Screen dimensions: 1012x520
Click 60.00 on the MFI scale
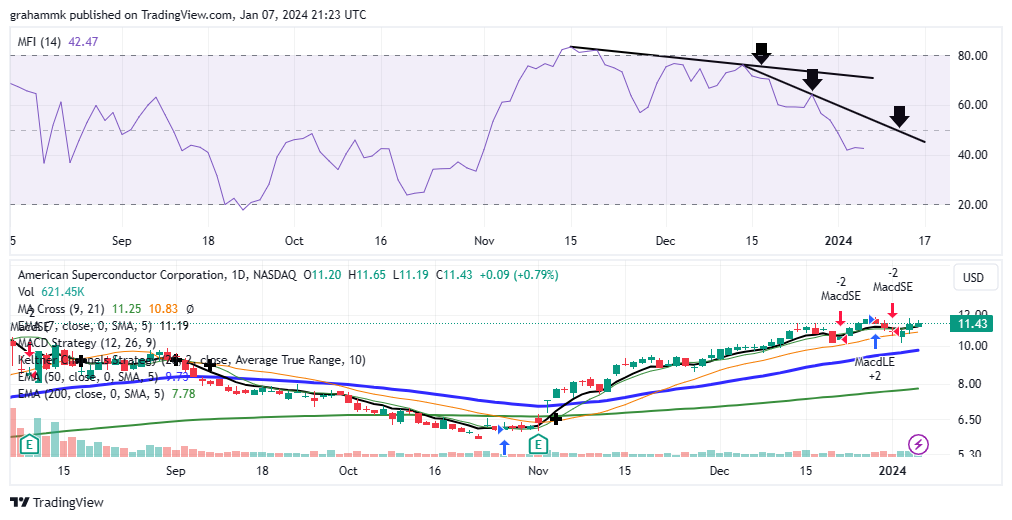(x=972, y=105)
